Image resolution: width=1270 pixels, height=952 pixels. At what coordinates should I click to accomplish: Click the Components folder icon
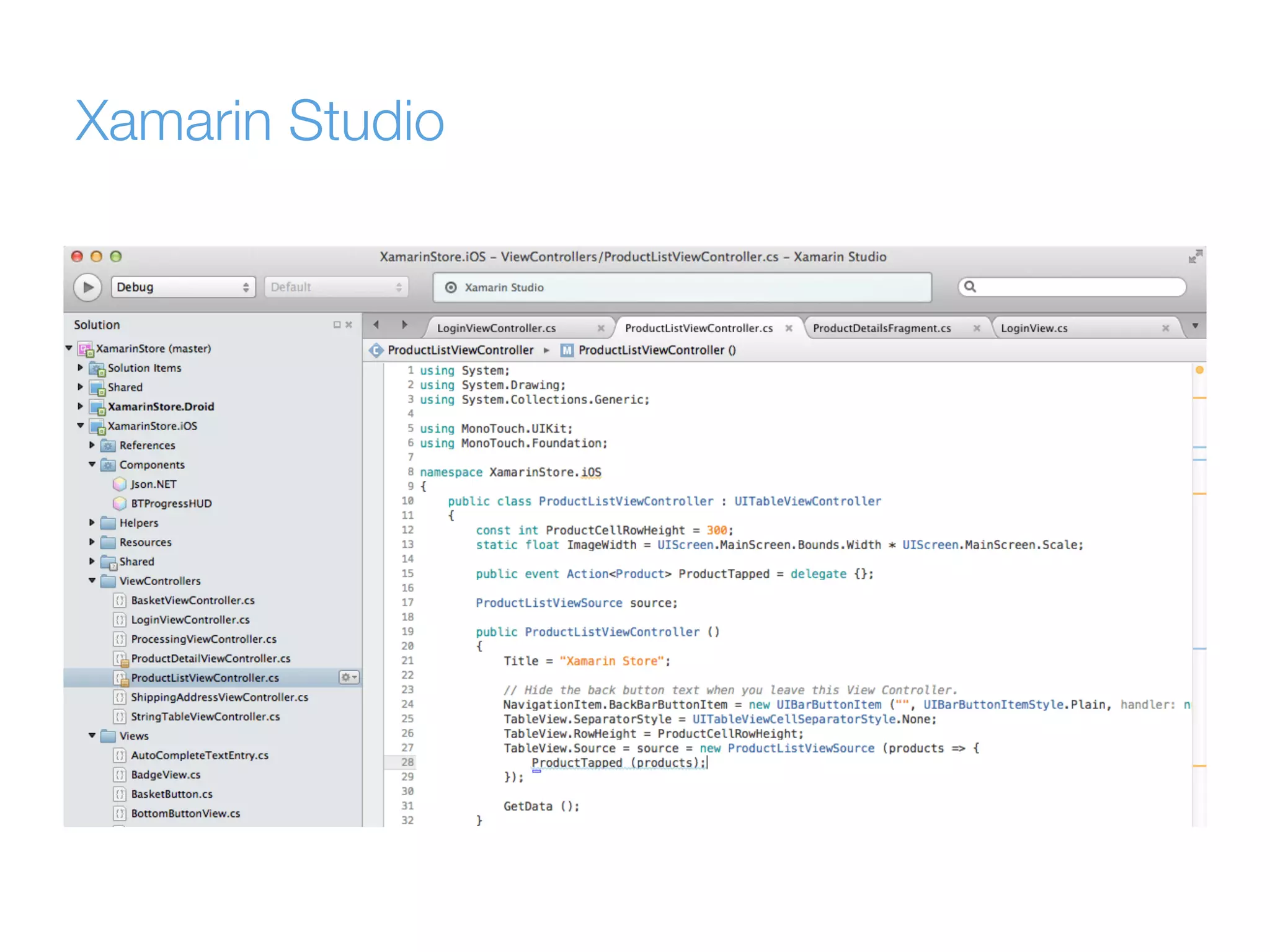[109, 465]
